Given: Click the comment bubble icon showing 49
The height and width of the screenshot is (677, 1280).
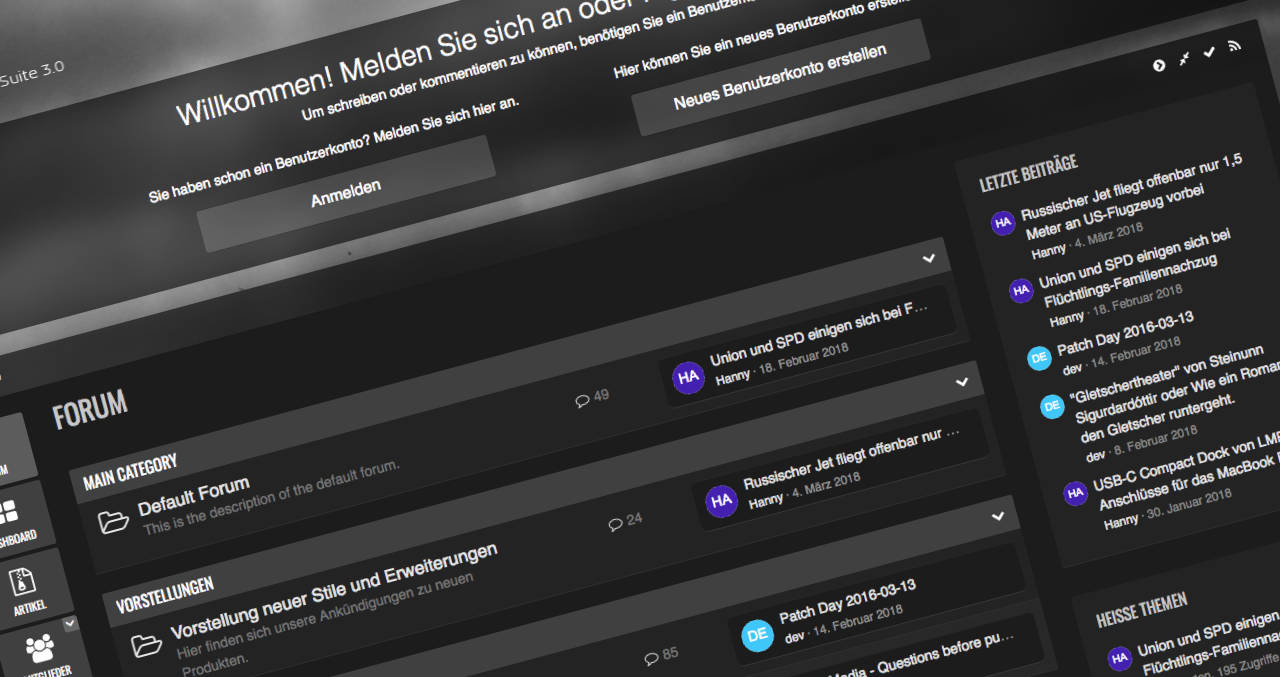Looking at the screenshot, I should 582,401.
